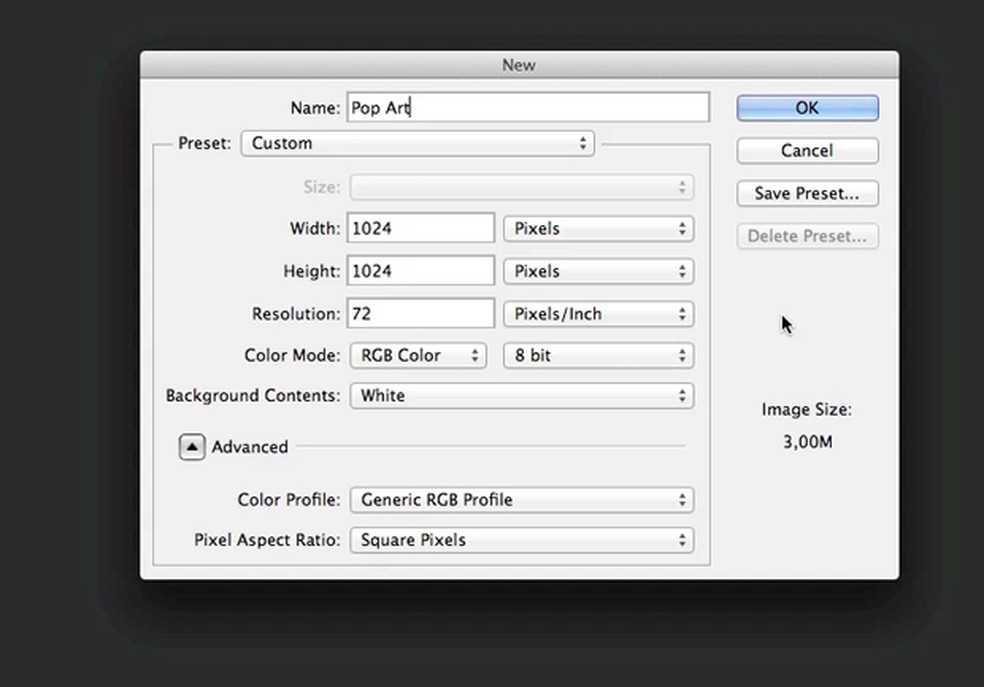Open the Pixel Aspect Ratio dropdown
Viewport: 984px width, 687px height.
coord(521,540)
